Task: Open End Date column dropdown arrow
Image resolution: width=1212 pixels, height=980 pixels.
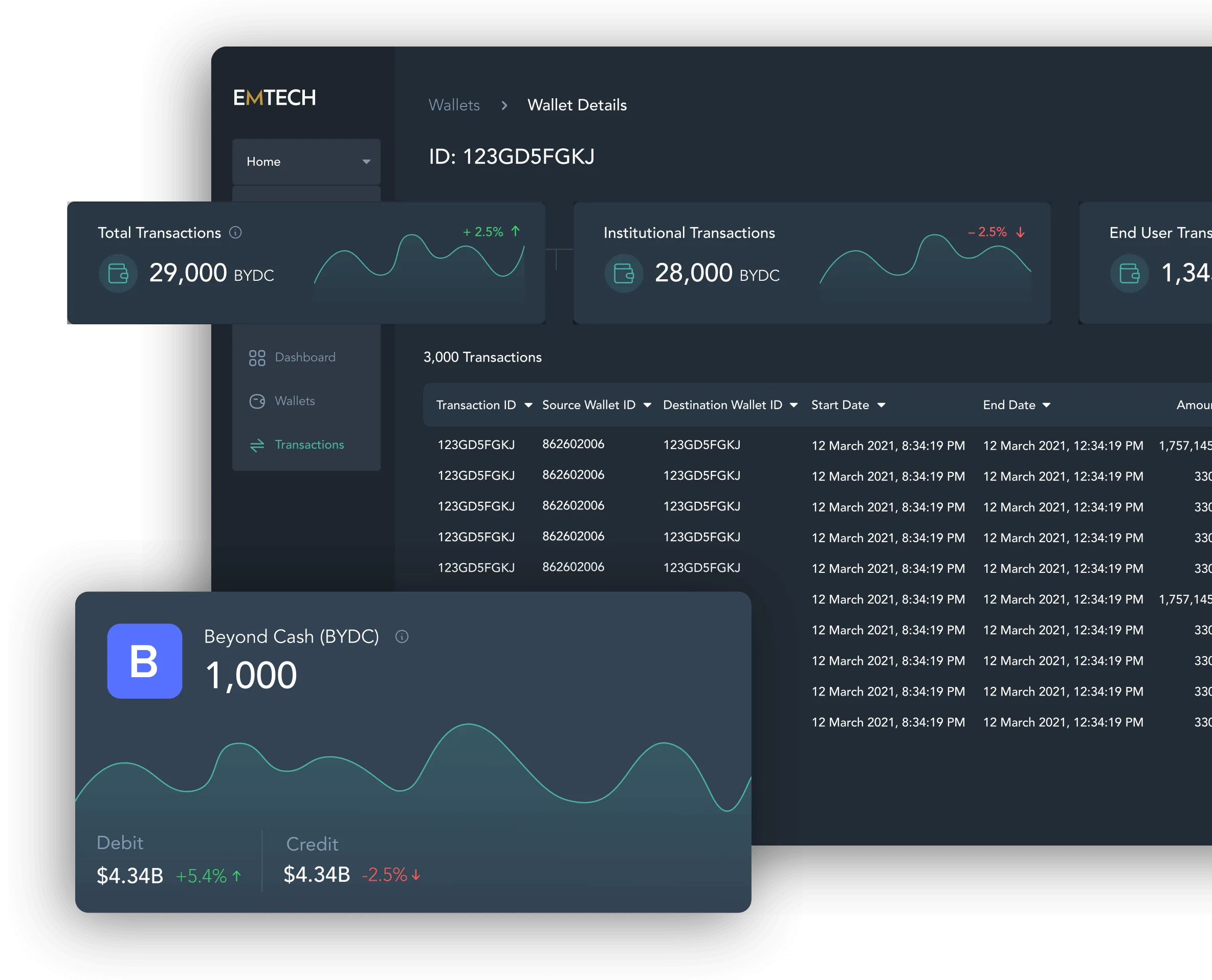Action: (x=1047, y=405)
